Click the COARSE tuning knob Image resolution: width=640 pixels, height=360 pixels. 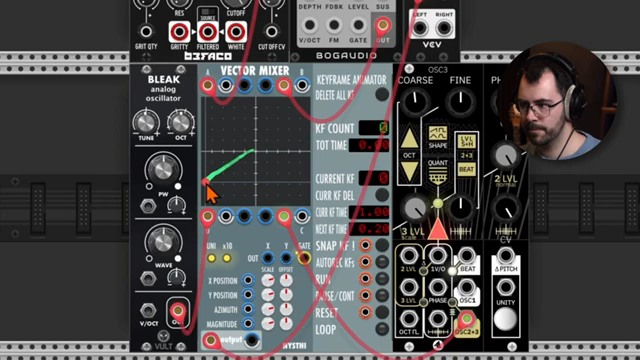415,101
